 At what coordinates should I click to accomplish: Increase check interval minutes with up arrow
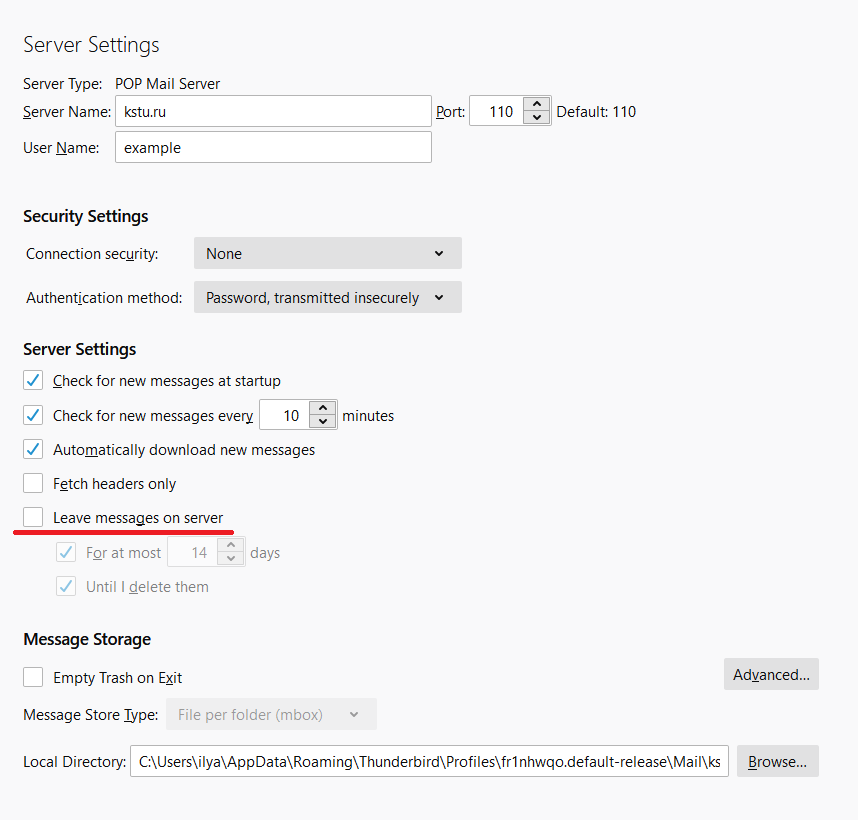coord(323,408)
